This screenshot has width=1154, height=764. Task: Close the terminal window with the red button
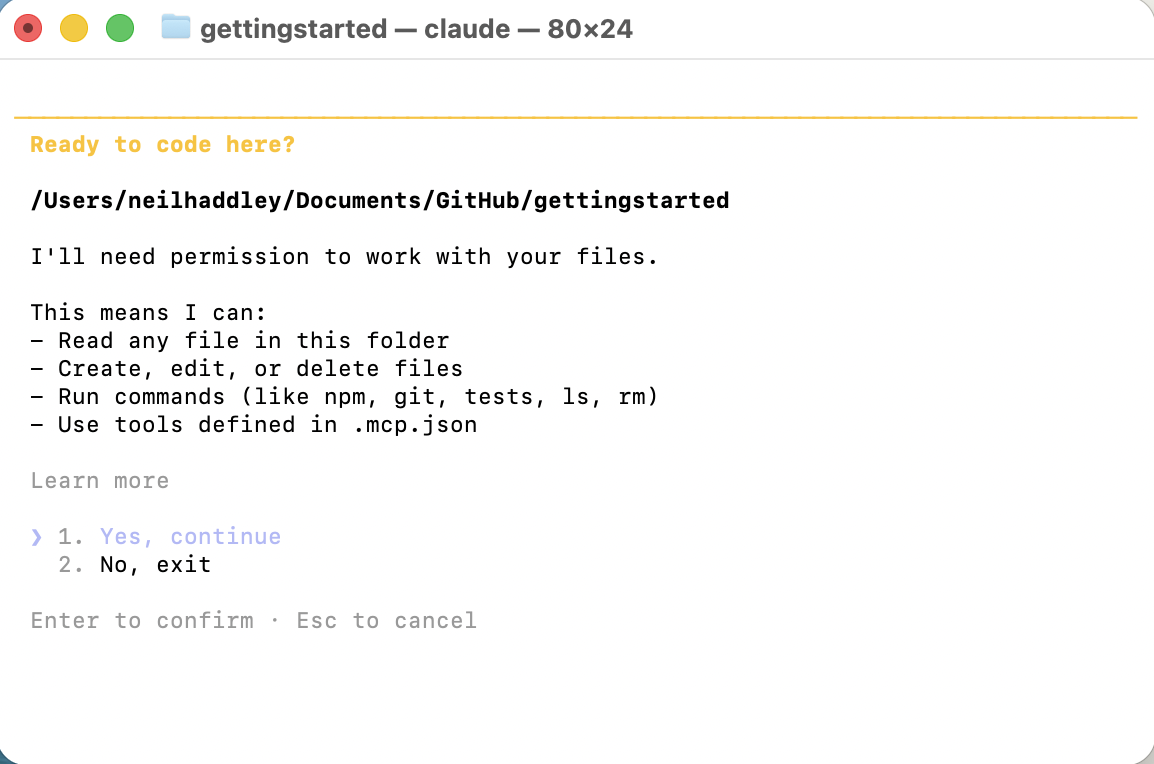click(x=28, y=28)
